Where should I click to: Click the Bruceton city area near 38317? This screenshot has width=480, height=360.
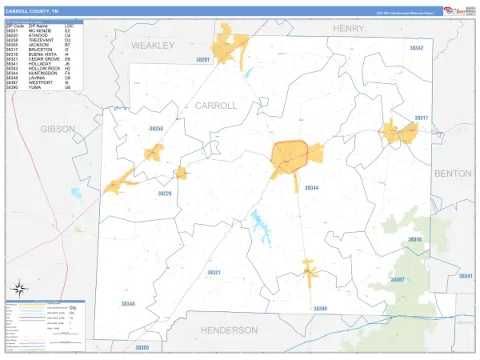pos(400,133)
